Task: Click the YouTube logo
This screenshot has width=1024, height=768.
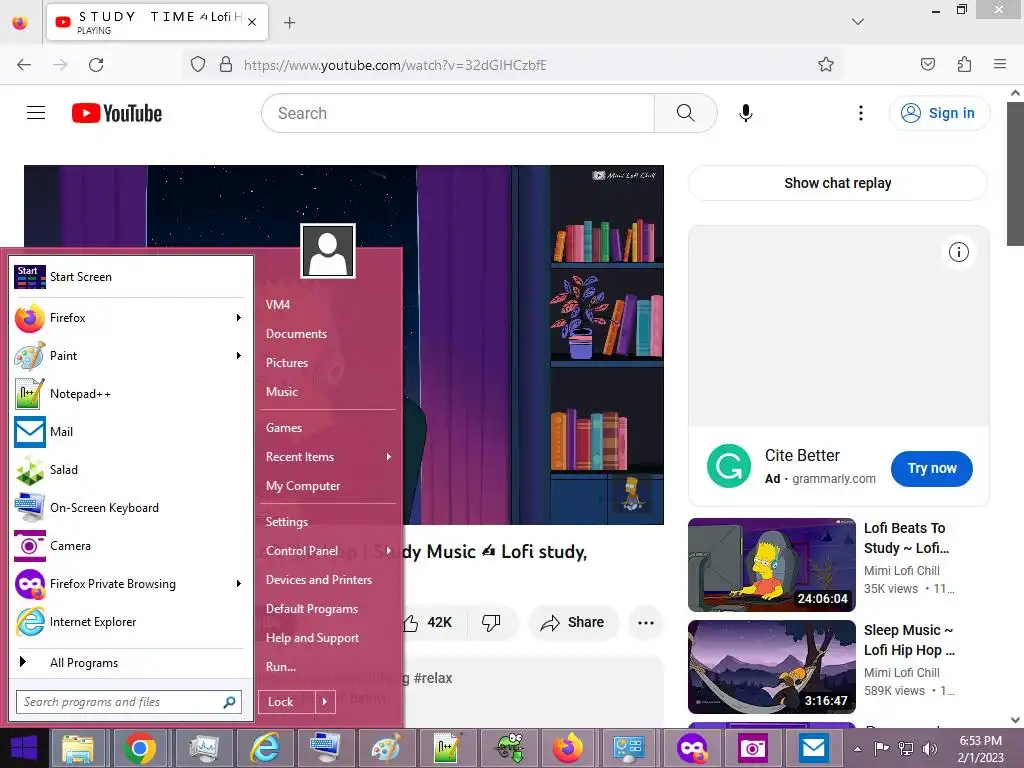Action: [117, 113]
